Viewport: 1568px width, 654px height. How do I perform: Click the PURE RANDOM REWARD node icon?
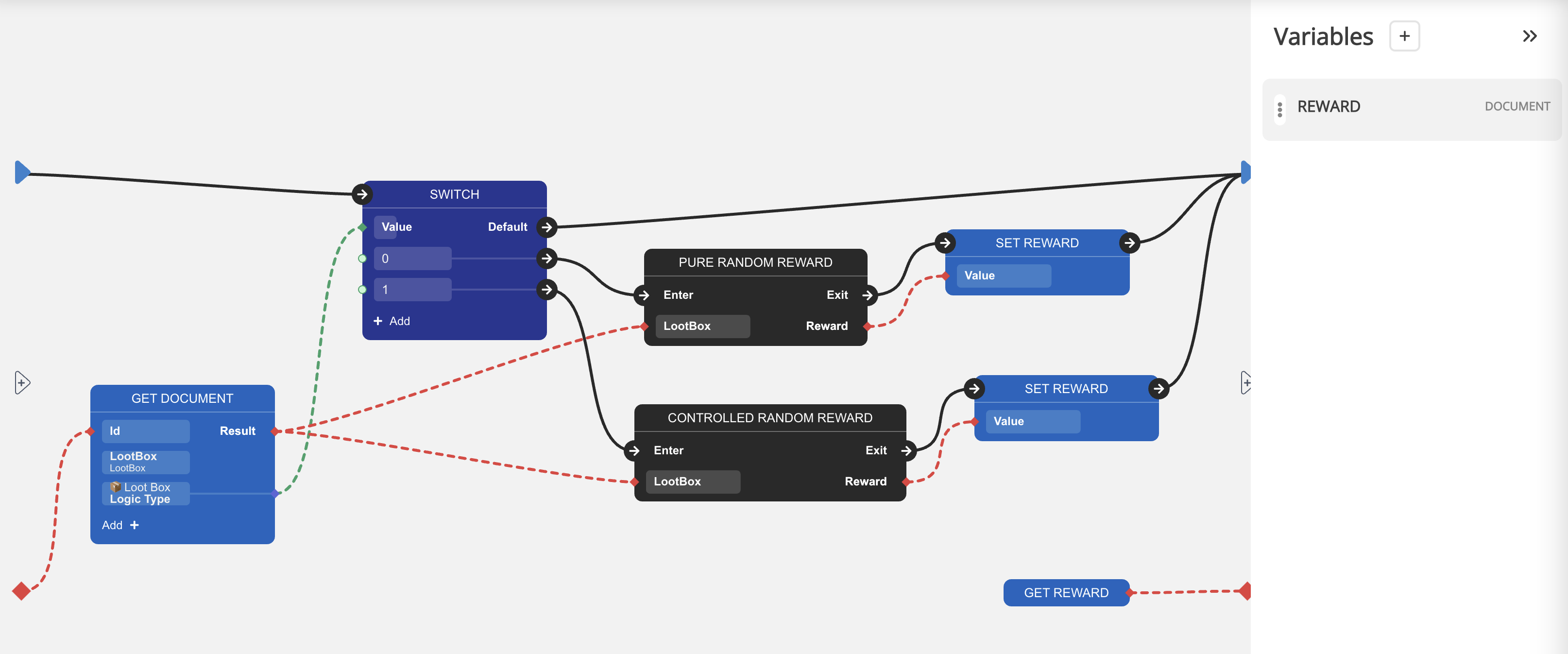(x=753, y=262)
